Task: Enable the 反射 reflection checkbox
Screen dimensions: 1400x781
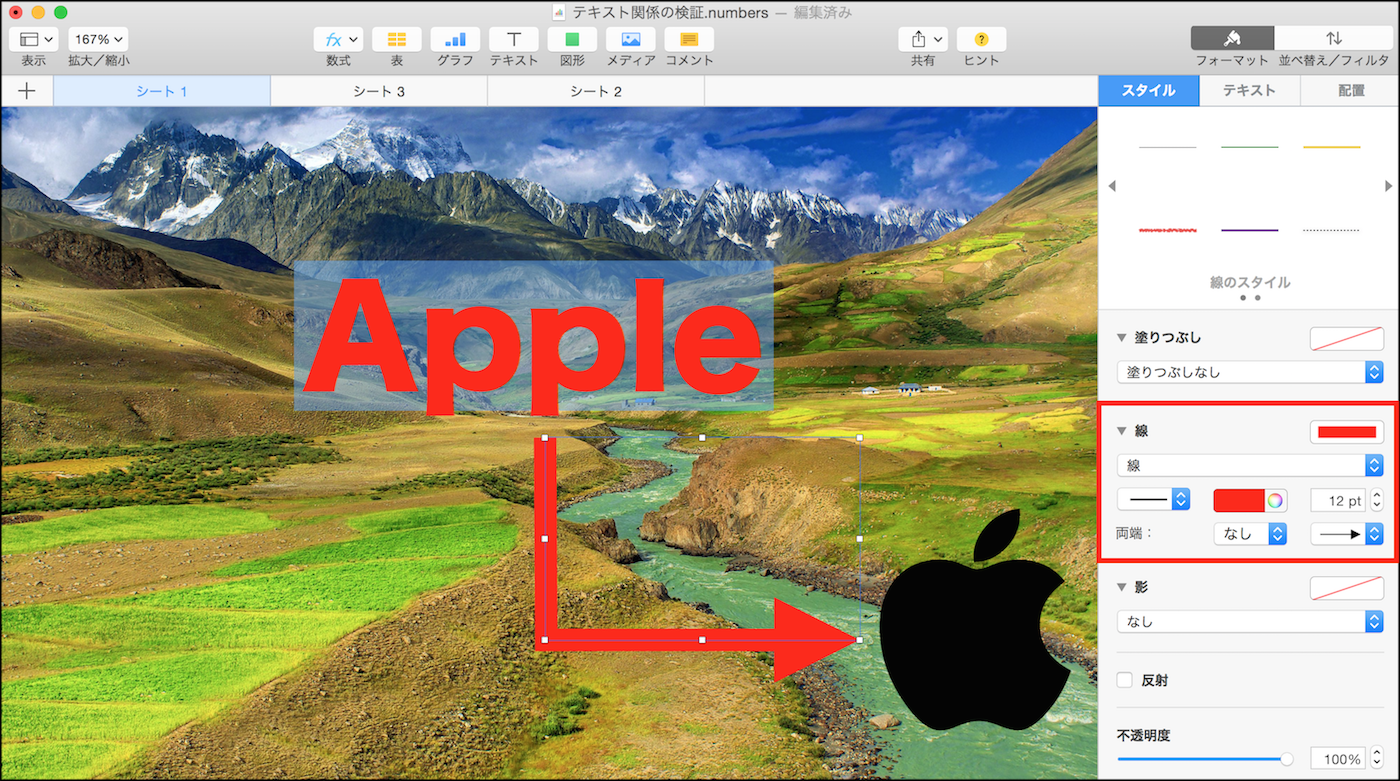Action: (1125, 680)
